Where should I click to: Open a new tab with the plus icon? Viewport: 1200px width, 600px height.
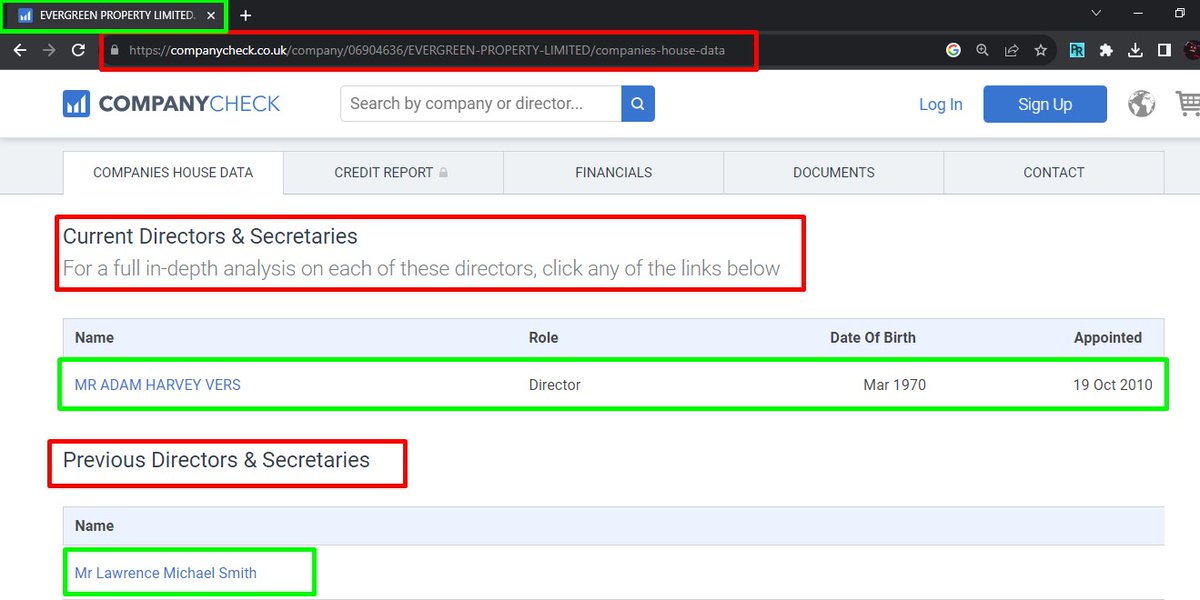(x=246, y=15)
